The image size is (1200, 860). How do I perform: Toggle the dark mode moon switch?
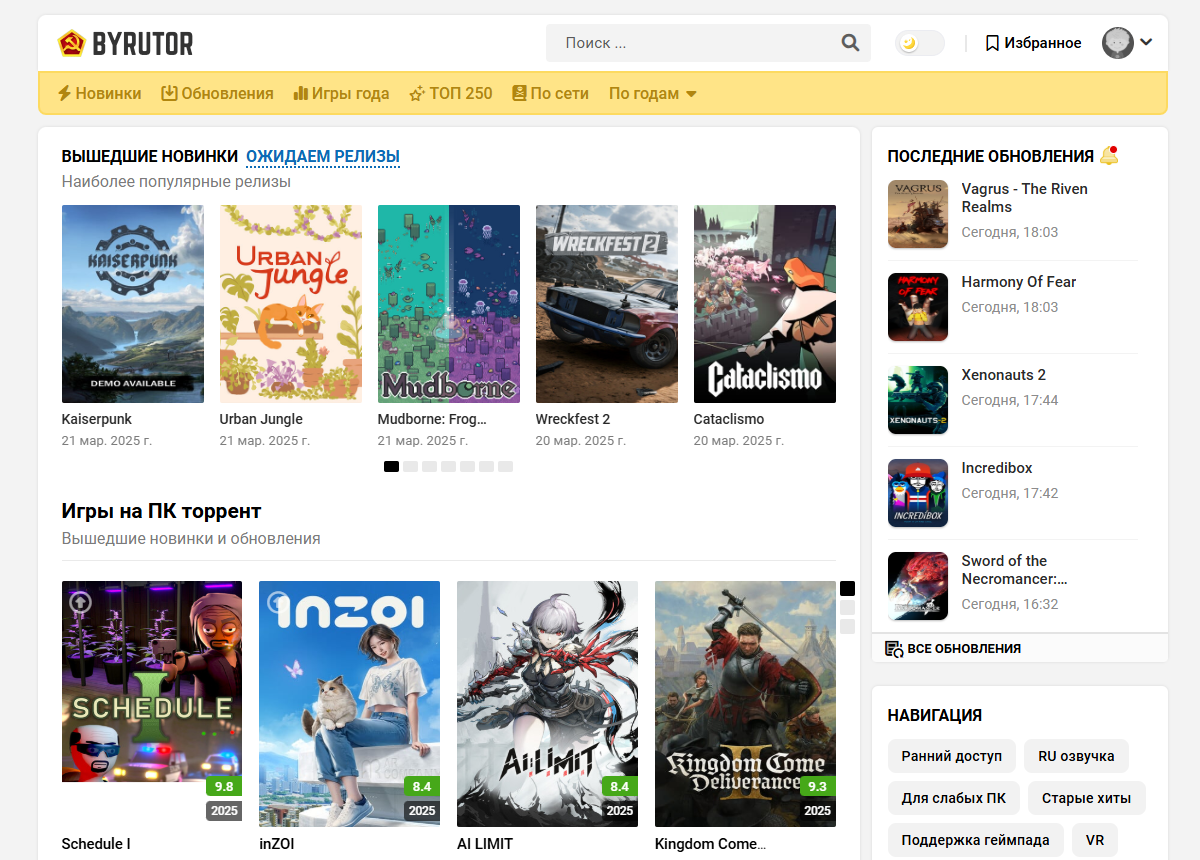pos(919,43)
